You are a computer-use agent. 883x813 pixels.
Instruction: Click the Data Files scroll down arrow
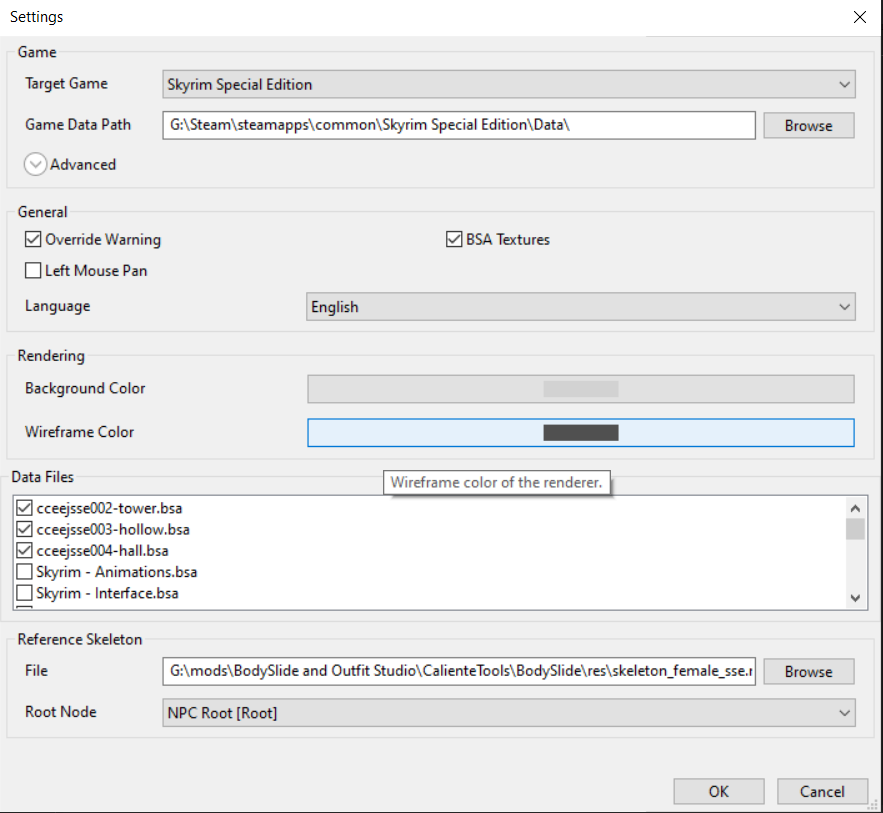855,597
